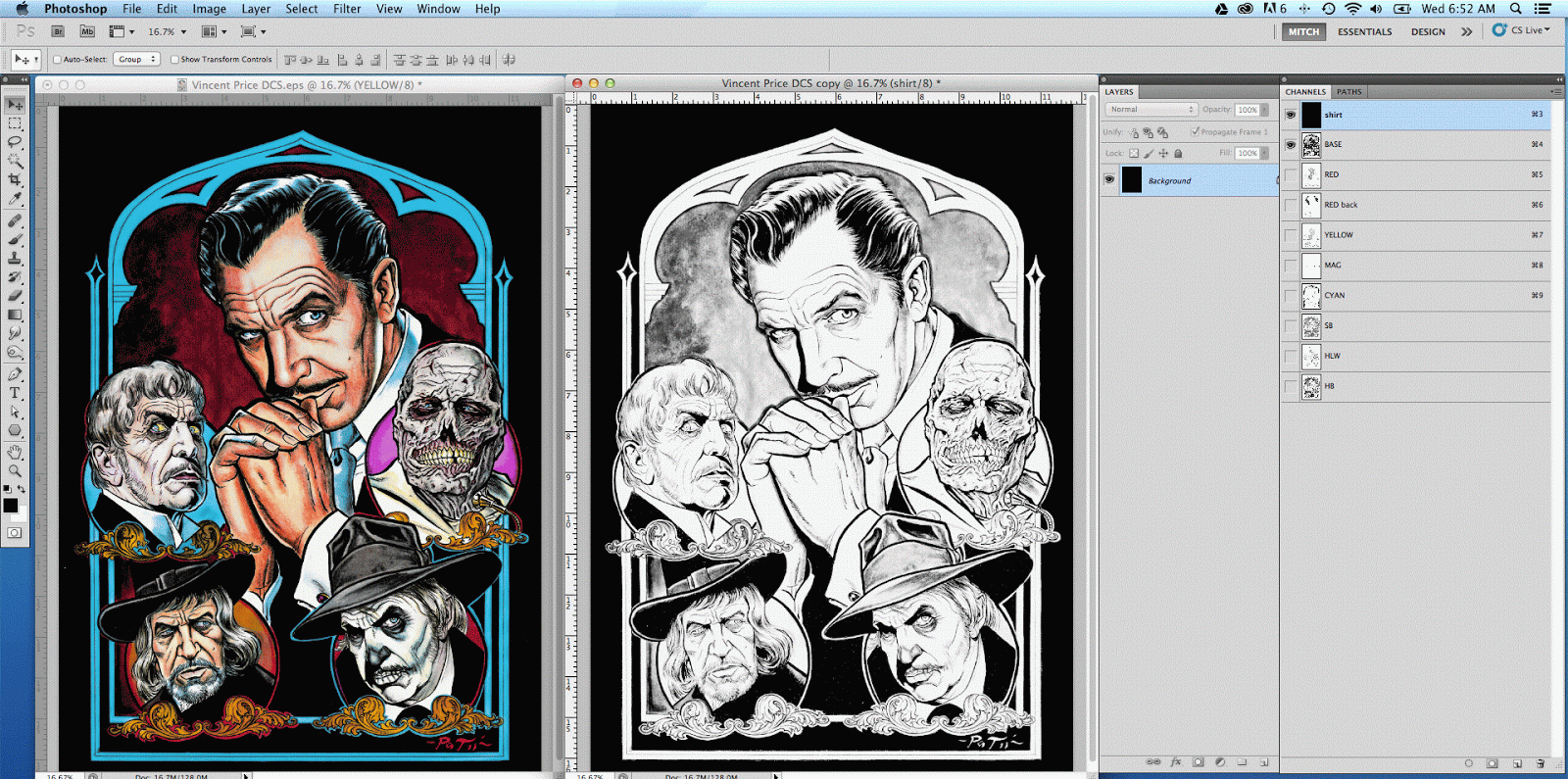Select the History Brush tool
The height and width of the screenshot is (779, 1568).
click(x=15, y=277)
